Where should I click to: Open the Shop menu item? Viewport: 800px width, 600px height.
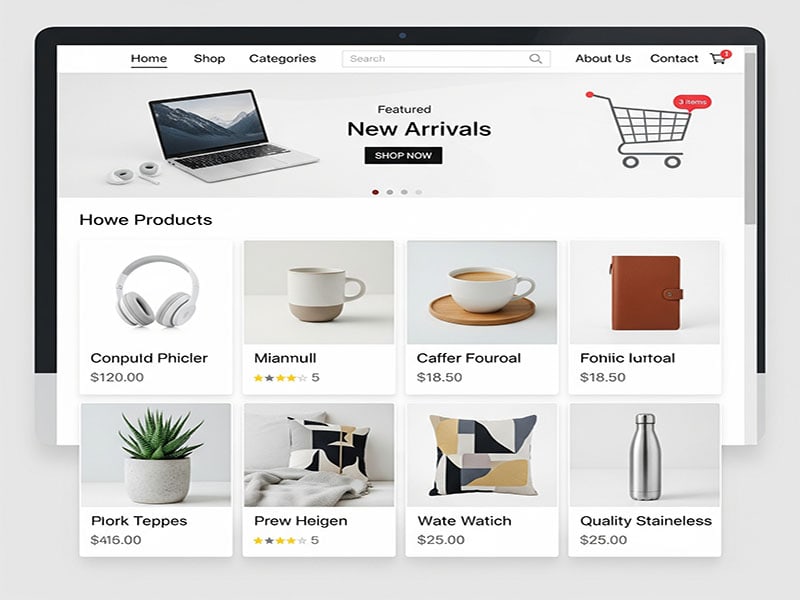[209, 59]
